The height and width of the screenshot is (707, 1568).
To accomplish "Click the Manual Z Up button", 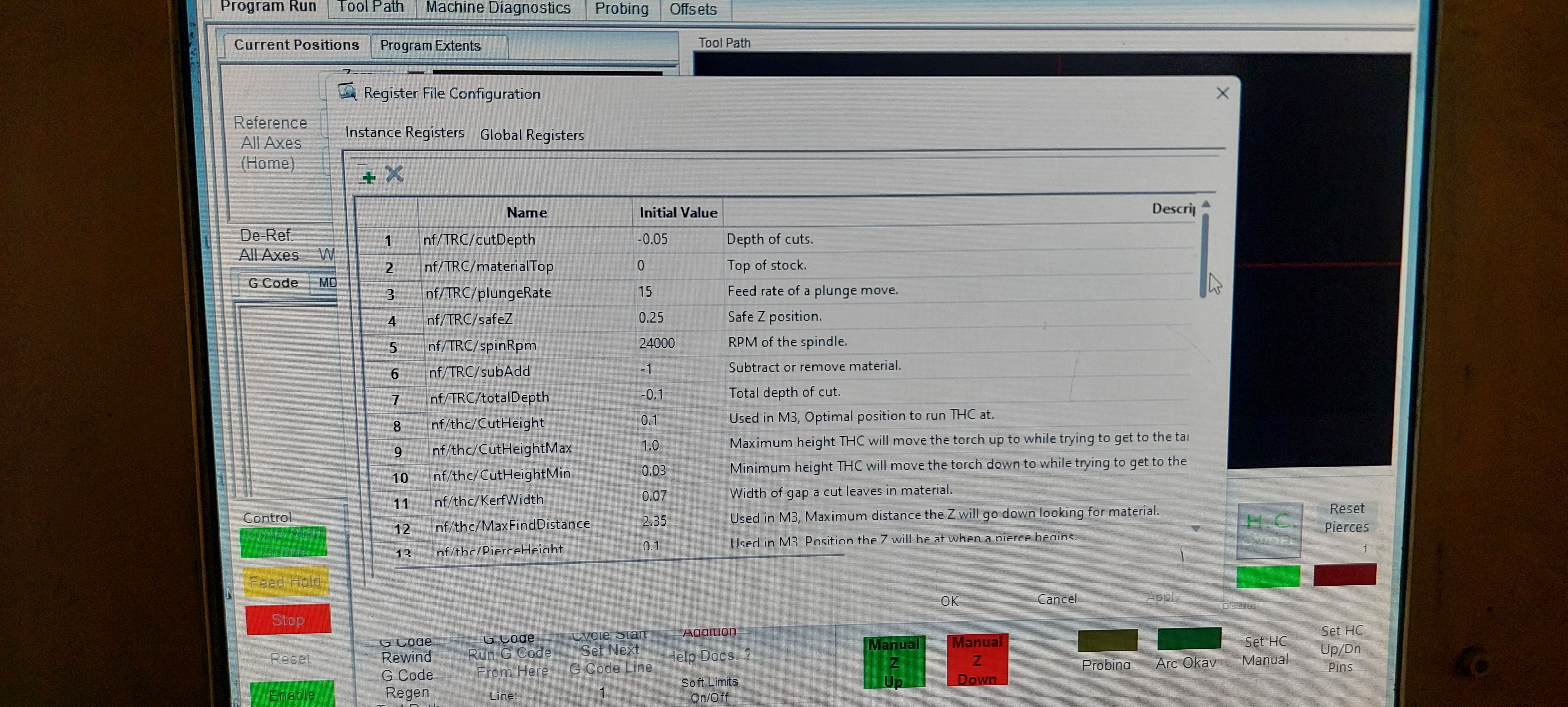I will [894, 662].
